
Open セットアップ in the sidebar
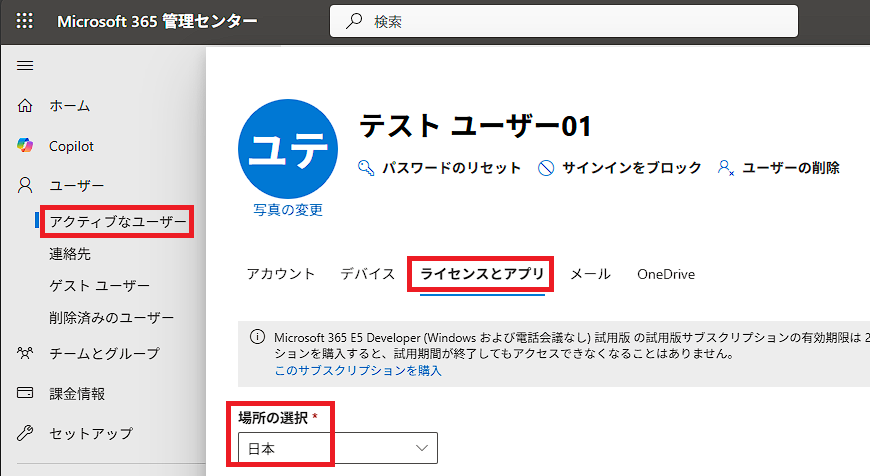coord(91,433)
